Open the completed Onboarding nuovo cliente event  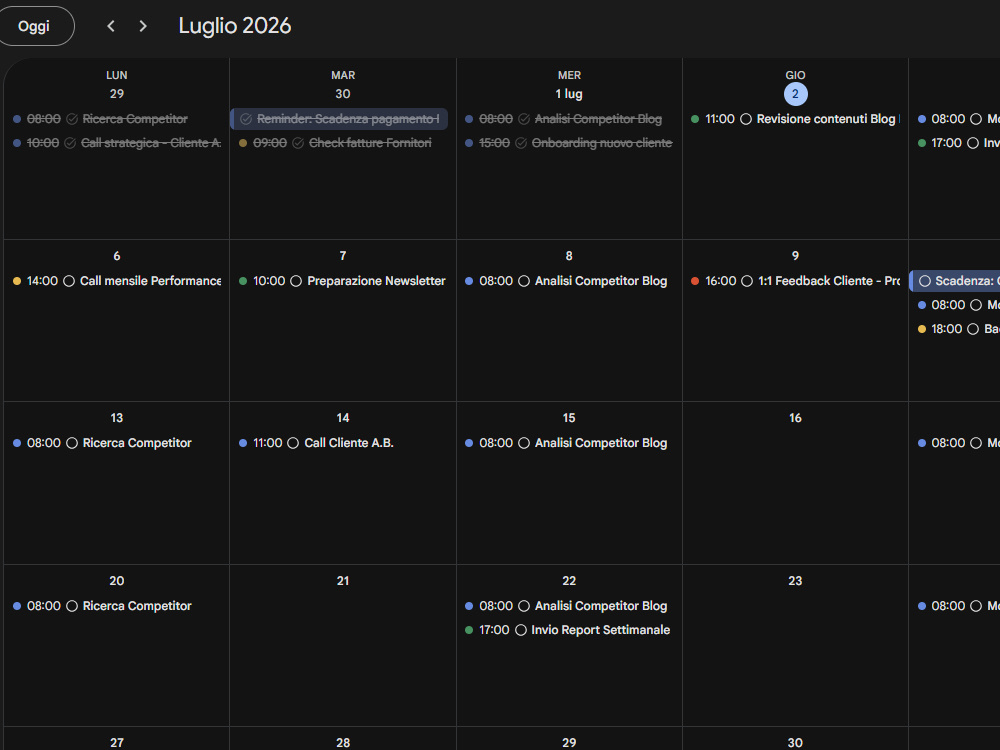coord(569,143)
